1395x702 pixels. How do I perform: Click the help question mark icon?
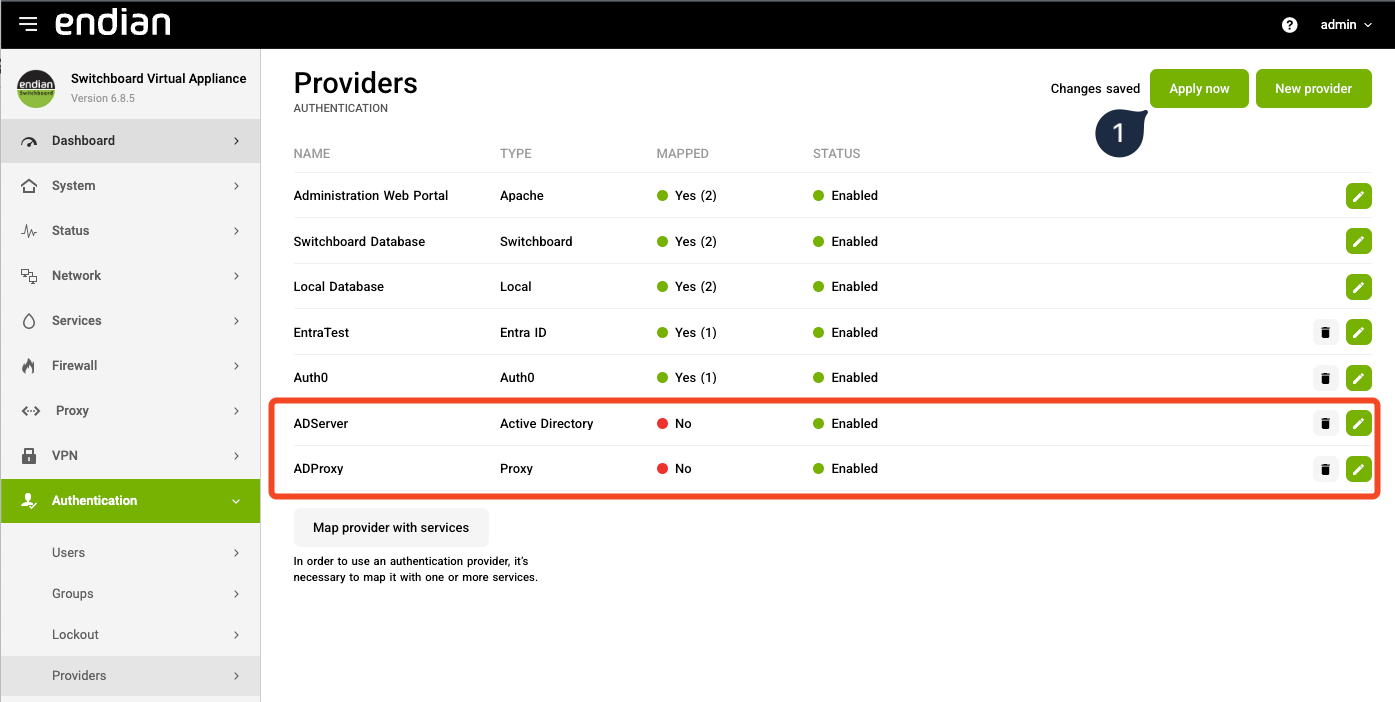coord(1289,25)
